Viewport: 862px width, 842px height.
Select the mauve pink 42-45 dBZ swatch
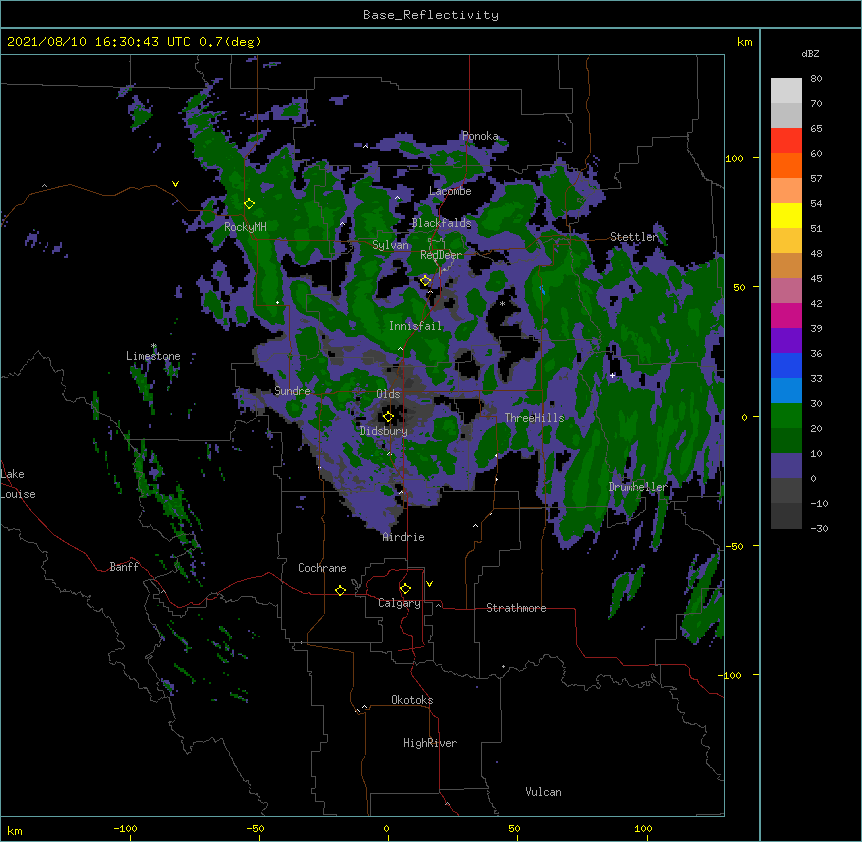click(786, 290)
